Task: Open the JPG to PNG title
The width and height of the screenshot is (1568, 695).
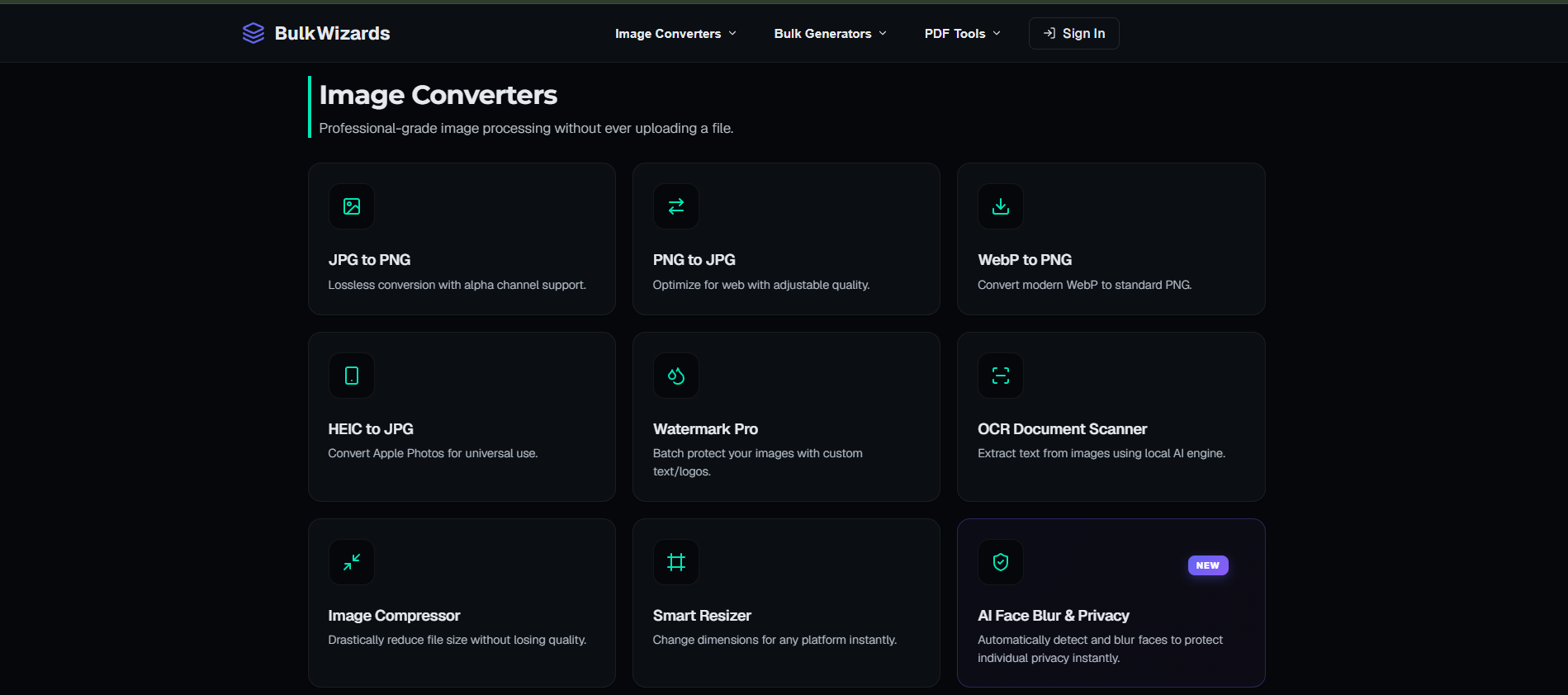Action: [x=369, y=260]
